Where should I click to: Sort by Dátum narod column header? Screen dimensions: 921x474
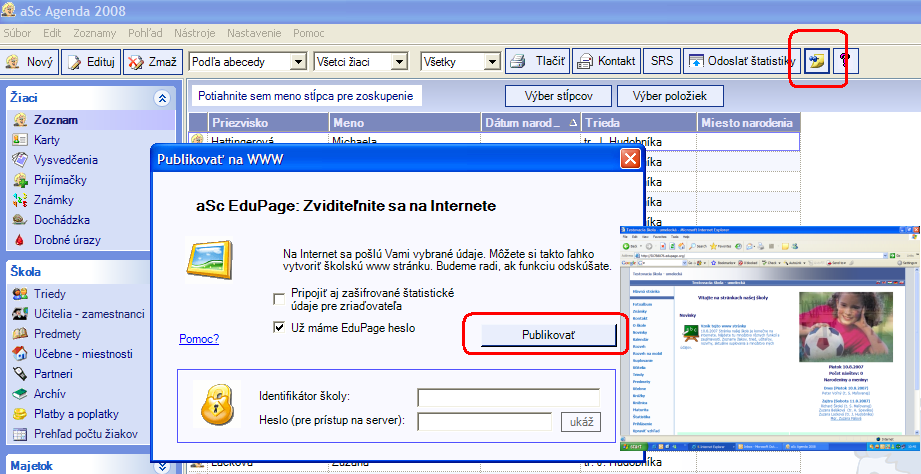[x=530, y=123]
